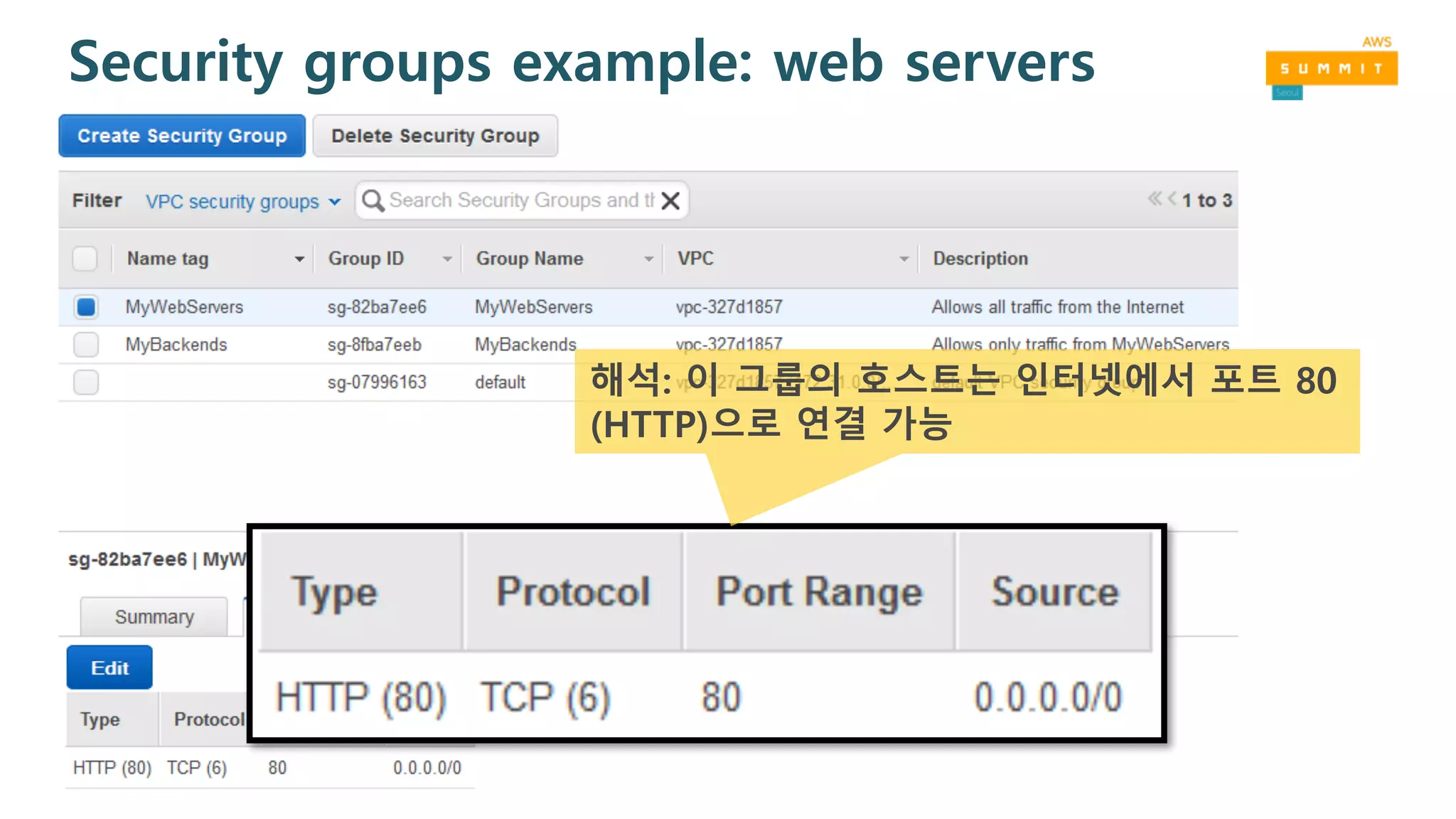The width and height of the screenshot is (1456, 819).
Task: Select the sg-8fba7eeb group ID cell
Action: [x=375, y=345]
